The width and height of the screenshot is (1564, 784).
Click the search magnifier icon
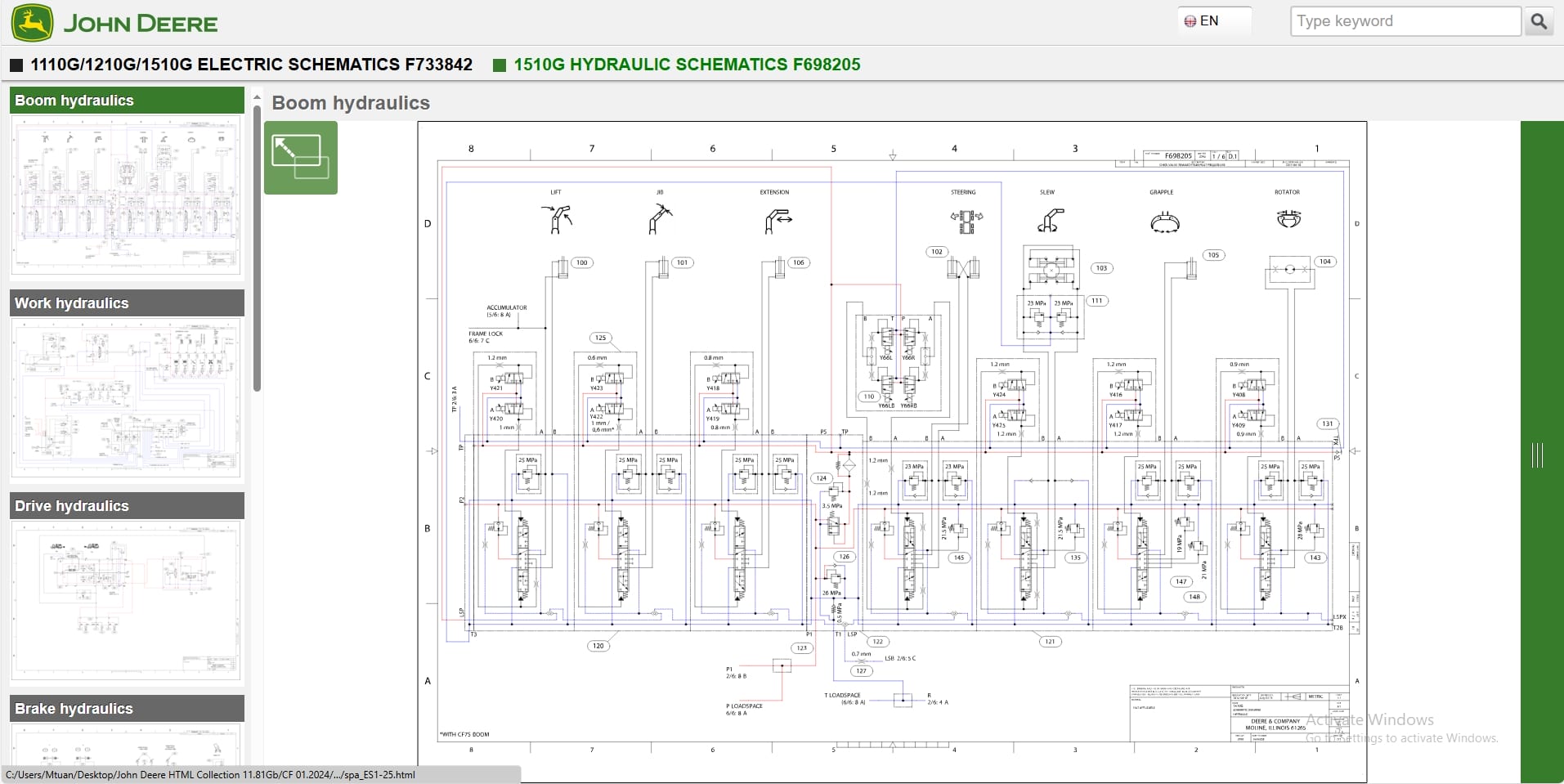pos(1539,21)
